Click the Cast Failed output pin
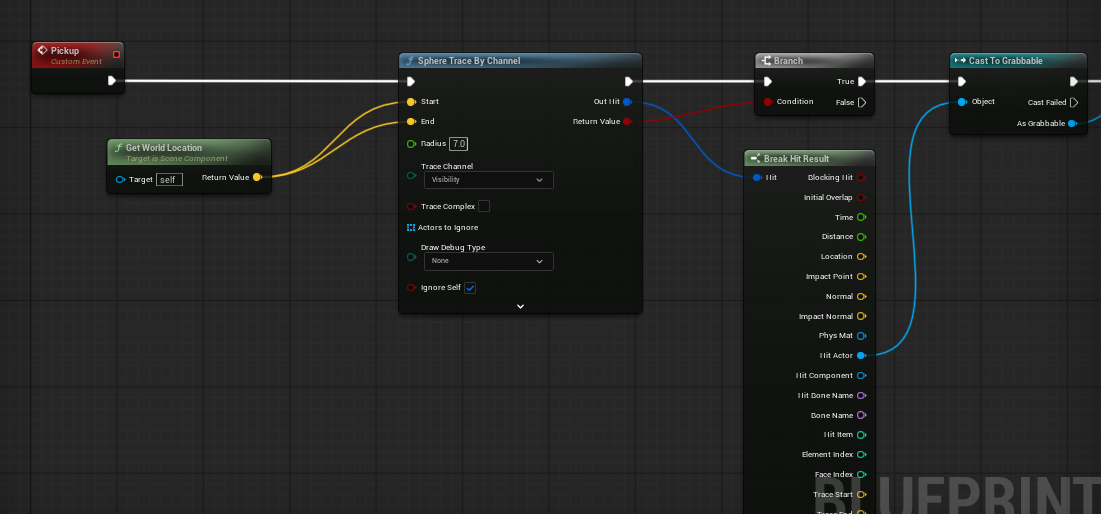1101x514 pixels. point(1074,103)
